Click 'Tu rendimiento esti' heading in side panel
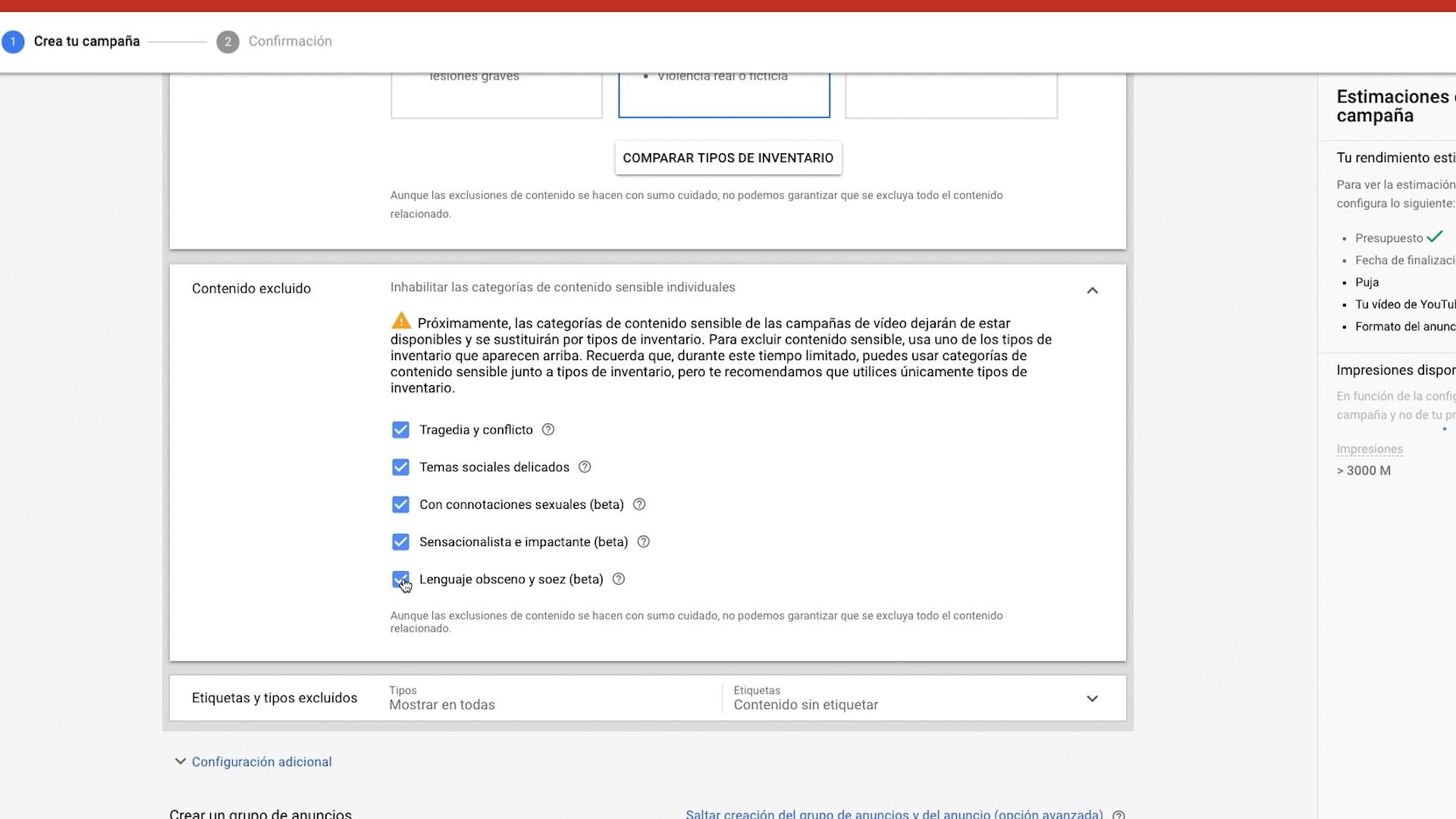This screenshot has height=819, width=1456. coord(1395,158)
